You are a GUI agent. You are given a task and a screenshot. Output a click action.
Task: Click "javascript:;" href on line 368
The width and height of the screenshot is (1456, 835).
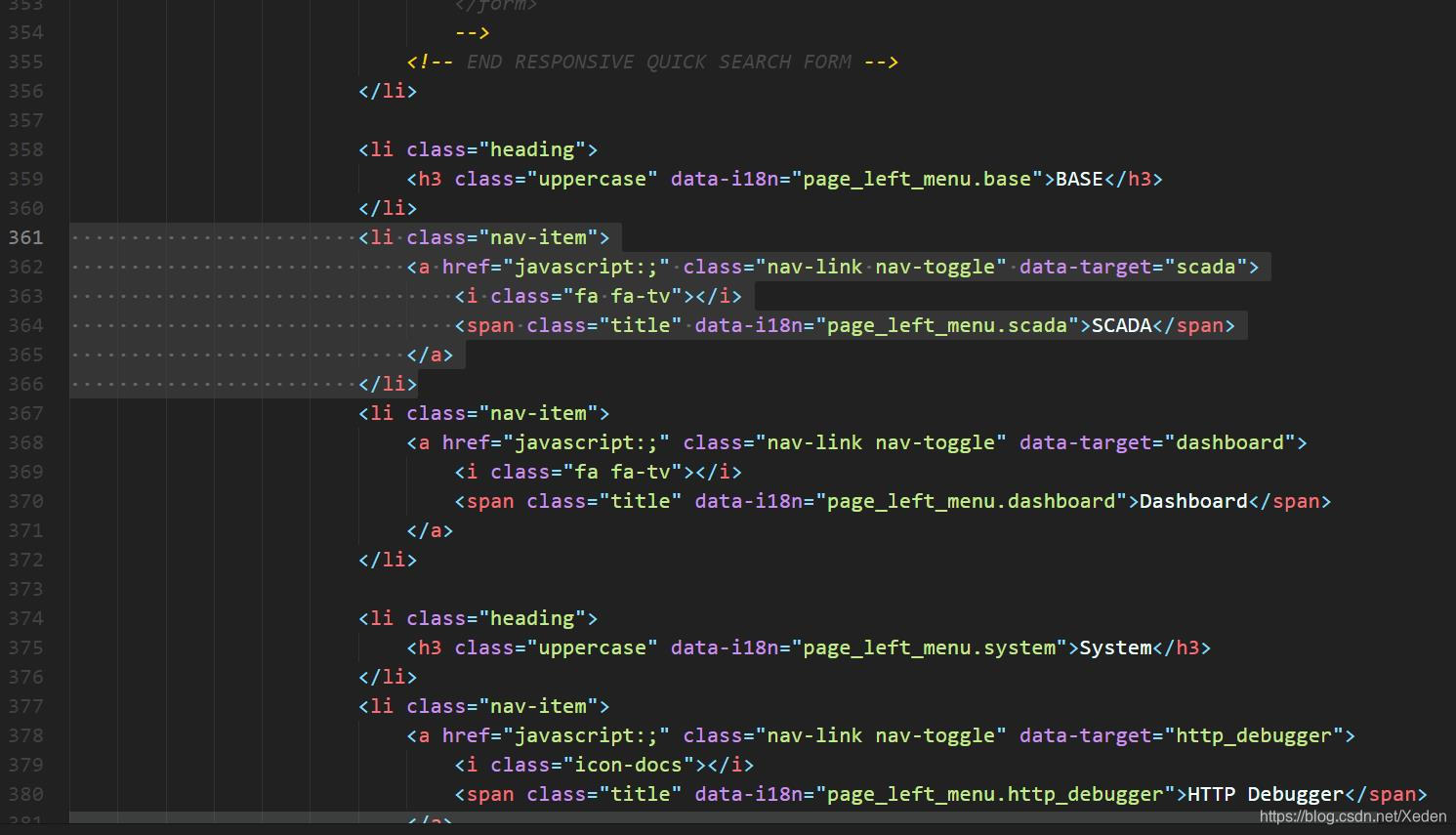pos(587,442)
